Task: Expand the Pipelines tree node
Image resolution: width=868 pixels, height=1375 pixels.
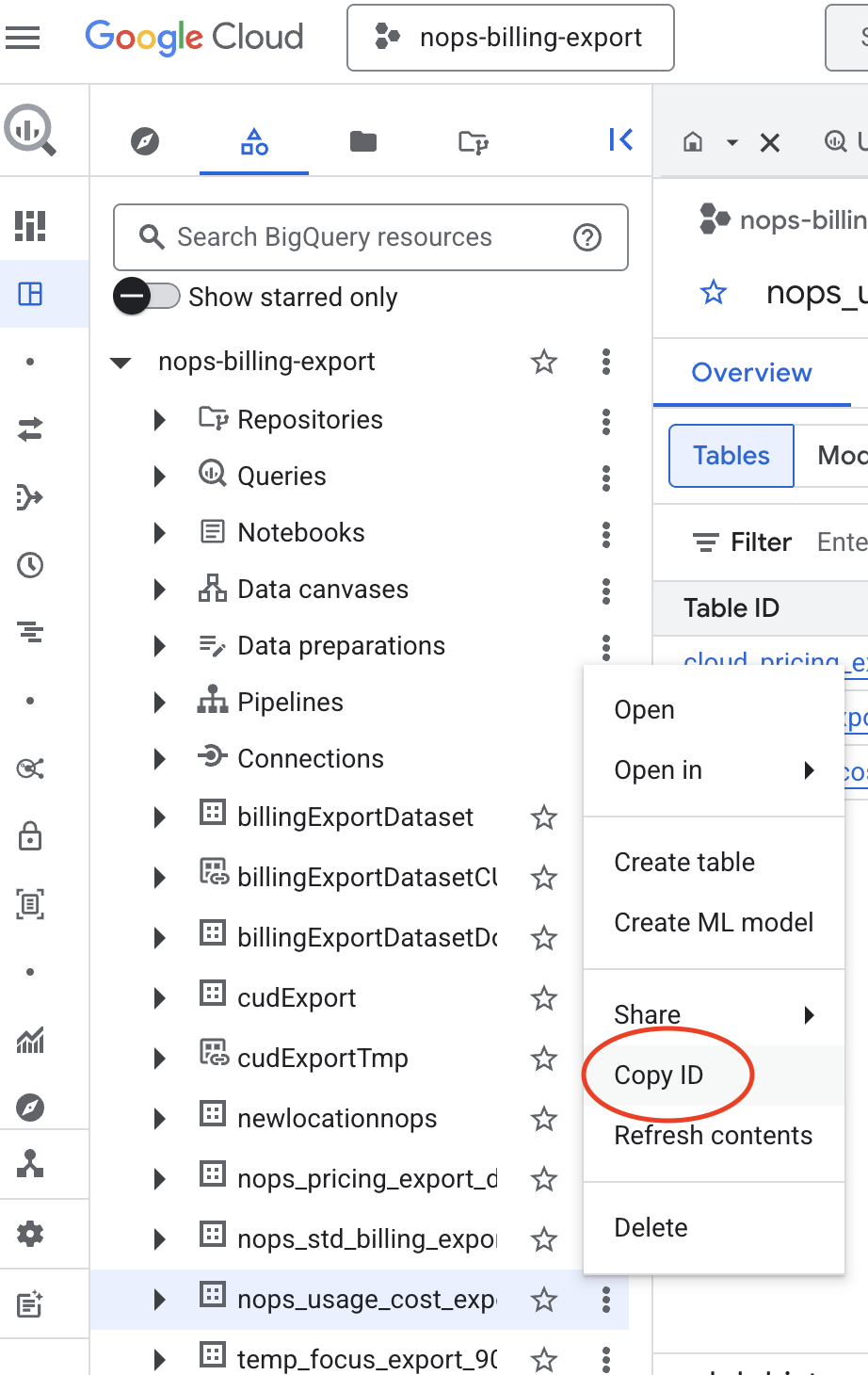Action: 158,702
